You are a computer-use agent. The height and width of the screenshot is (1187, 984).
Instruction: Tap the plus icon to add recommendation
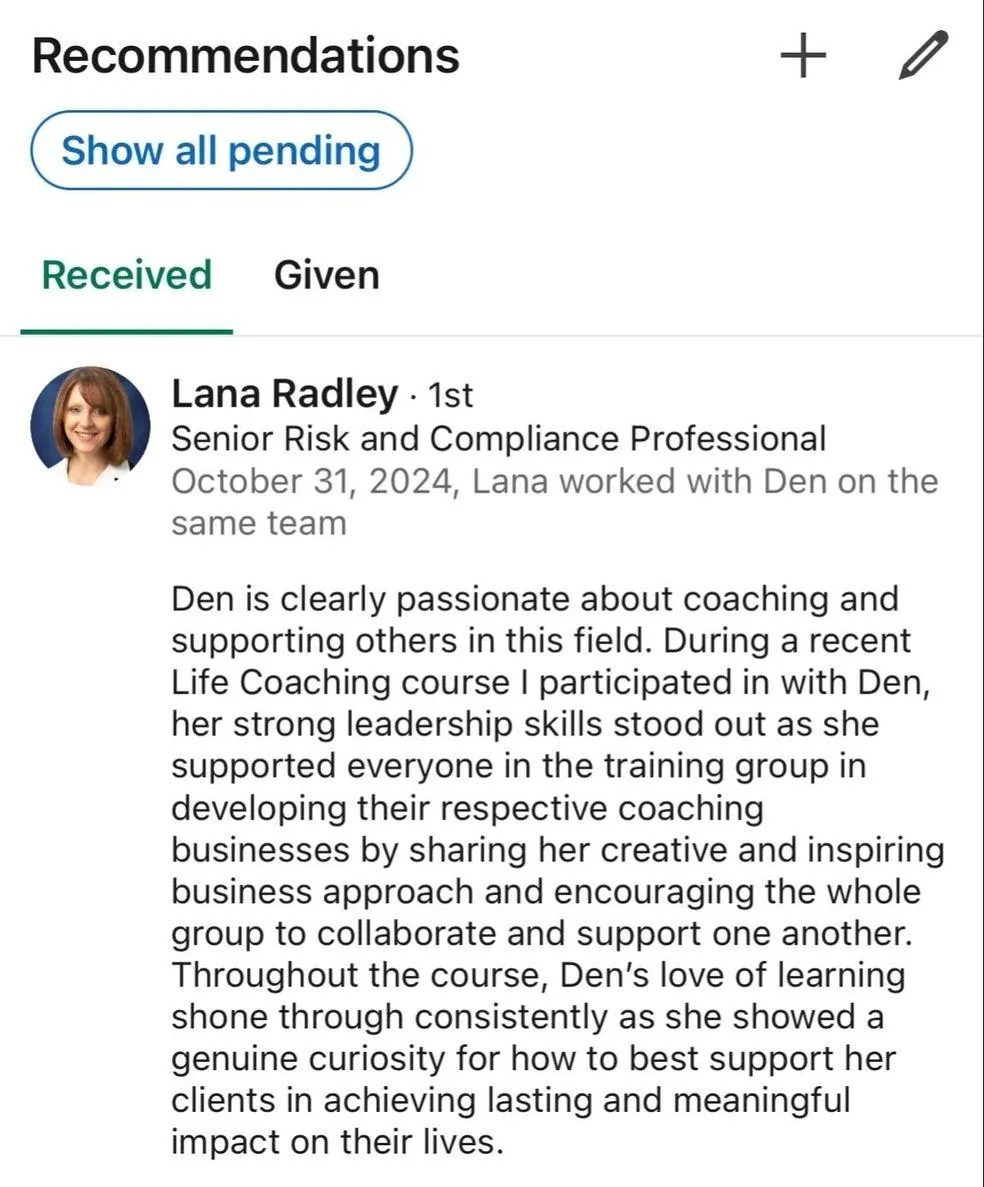coord(803,55)
